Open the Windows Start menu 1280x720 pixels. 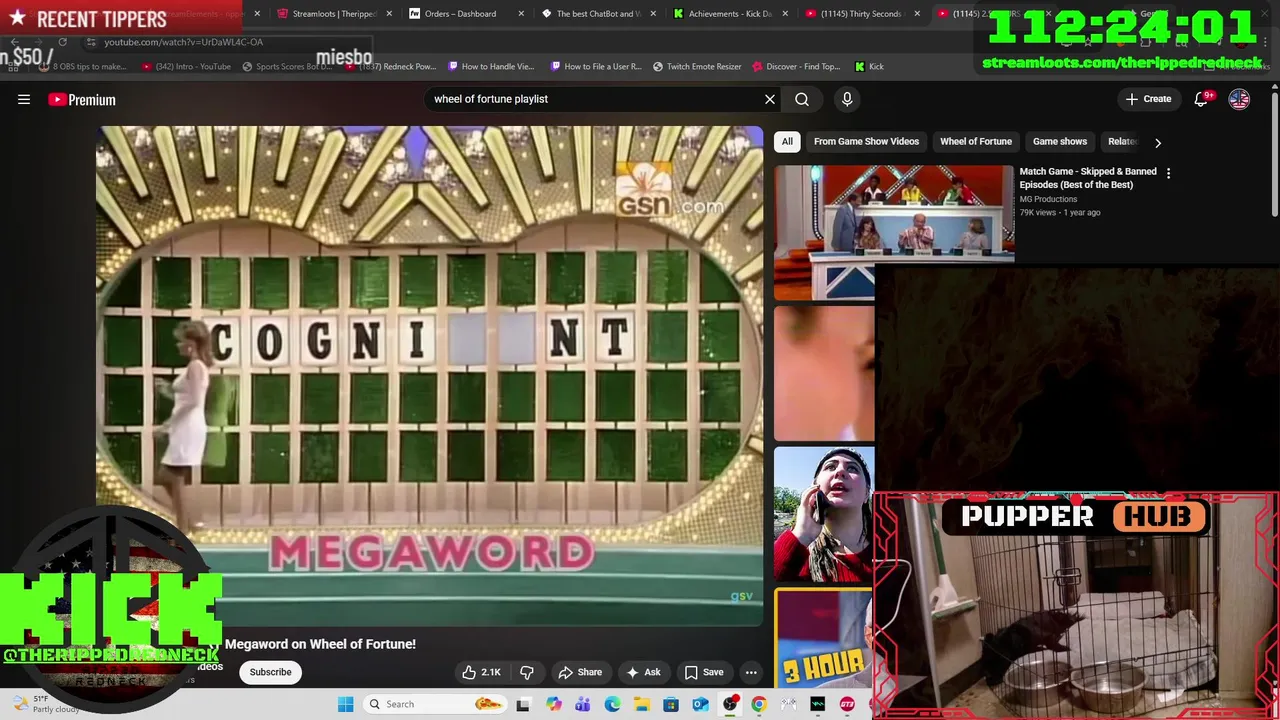tap(346, 704)
